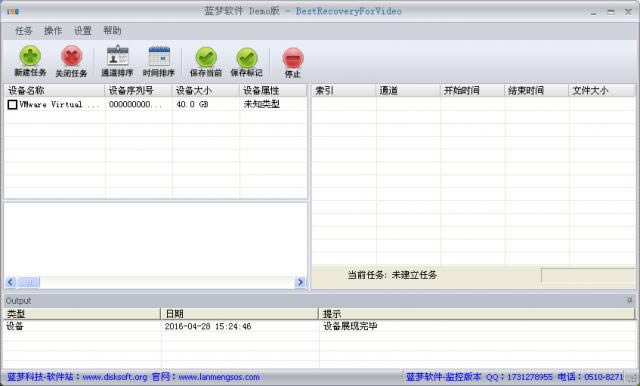Click the '设备展现完毕' message
Image resolution: width=640 pixels, height=386 pixels.
(x=350, y=326)
